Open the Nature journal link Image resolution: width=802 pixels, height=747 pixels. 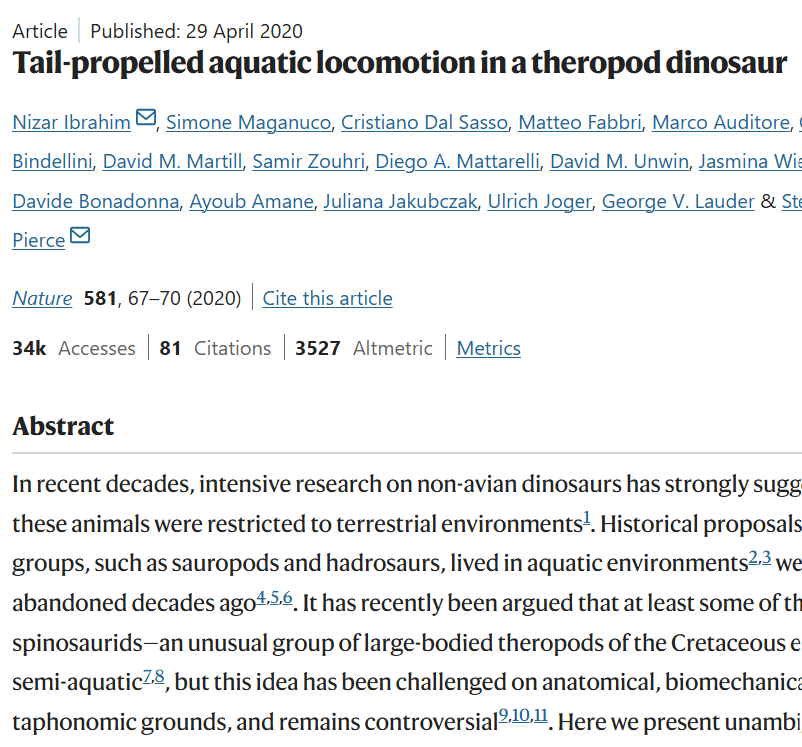tap(42, 298)
